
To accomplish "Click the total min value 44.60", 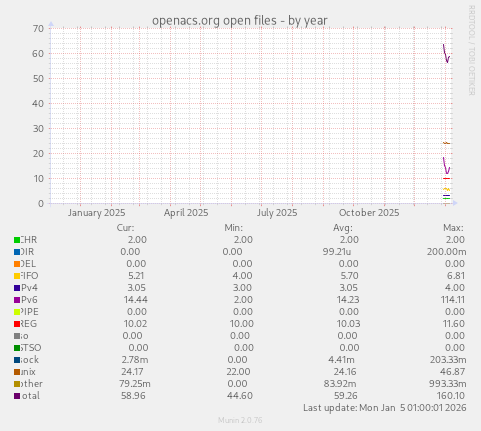I will (x=240, y=396).
